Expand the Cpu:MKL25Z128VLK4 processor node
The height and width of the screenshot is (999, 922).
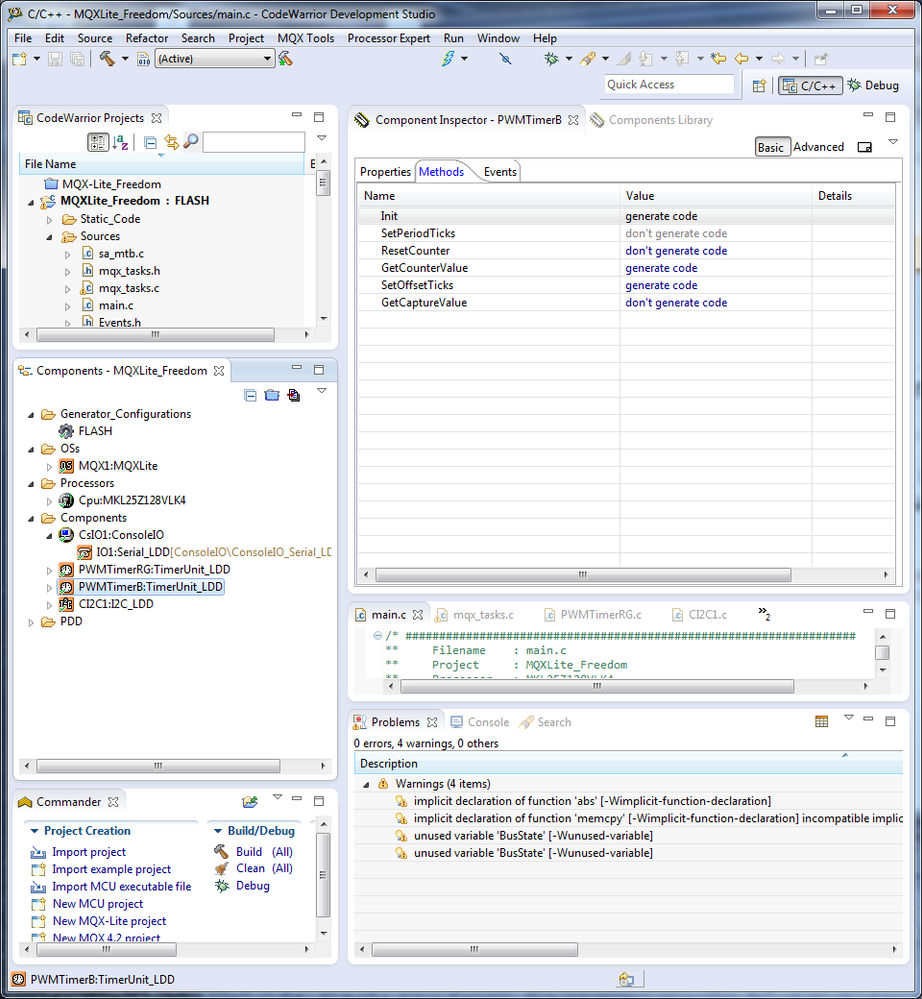(x=49, y=501)
